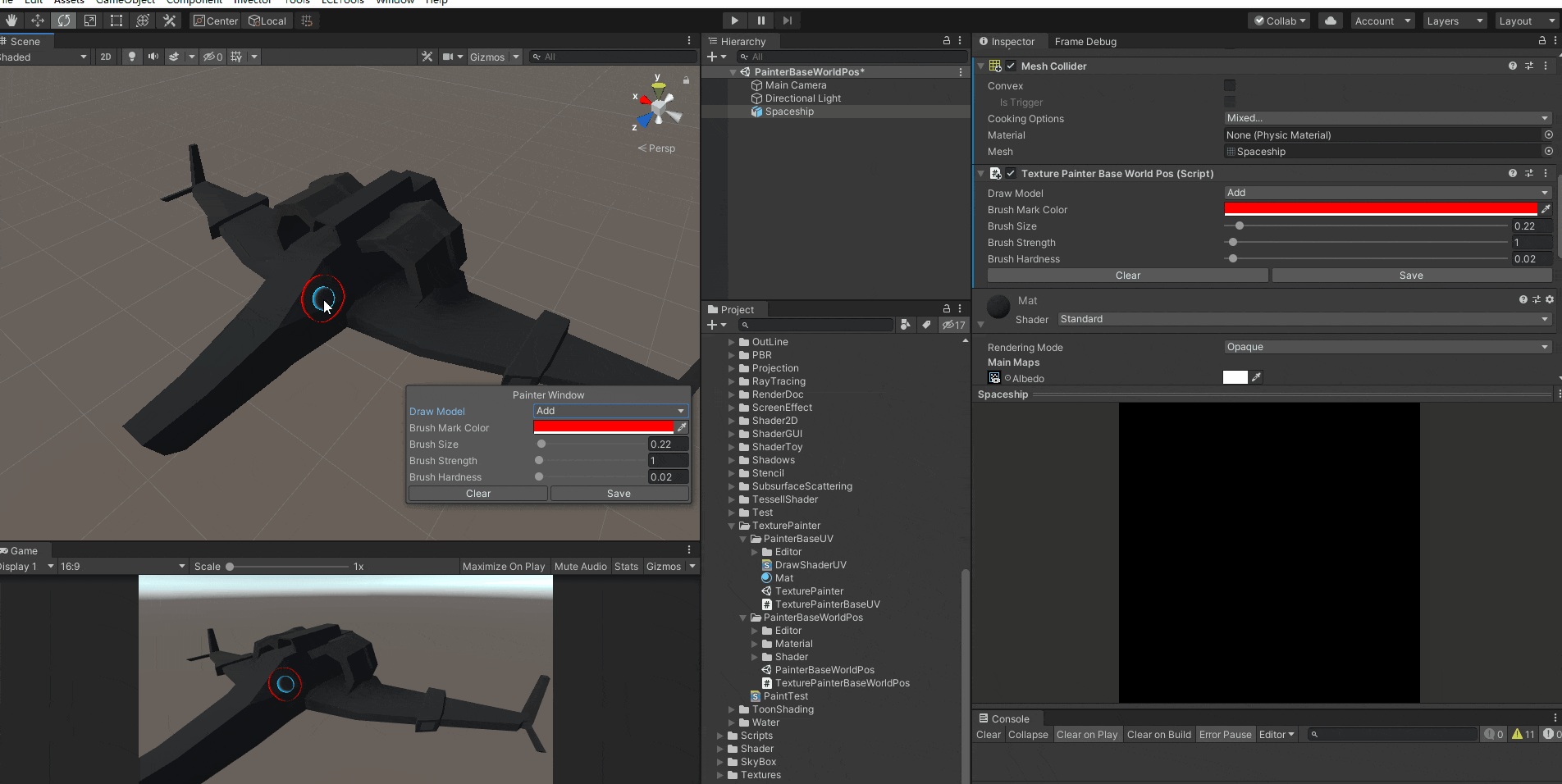Open Mesh object picker circle
The width and height of the screenshot is (1562, 784).
[1549, 151]
